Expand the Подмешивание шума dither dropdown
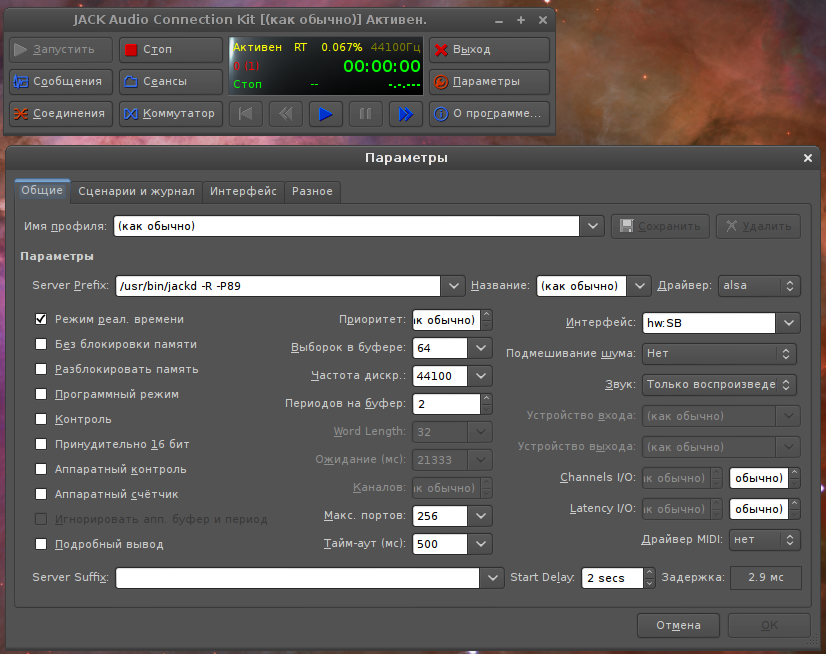Image resolution: width=826 pixels, height=654 pixels. (x=719, y=354)
